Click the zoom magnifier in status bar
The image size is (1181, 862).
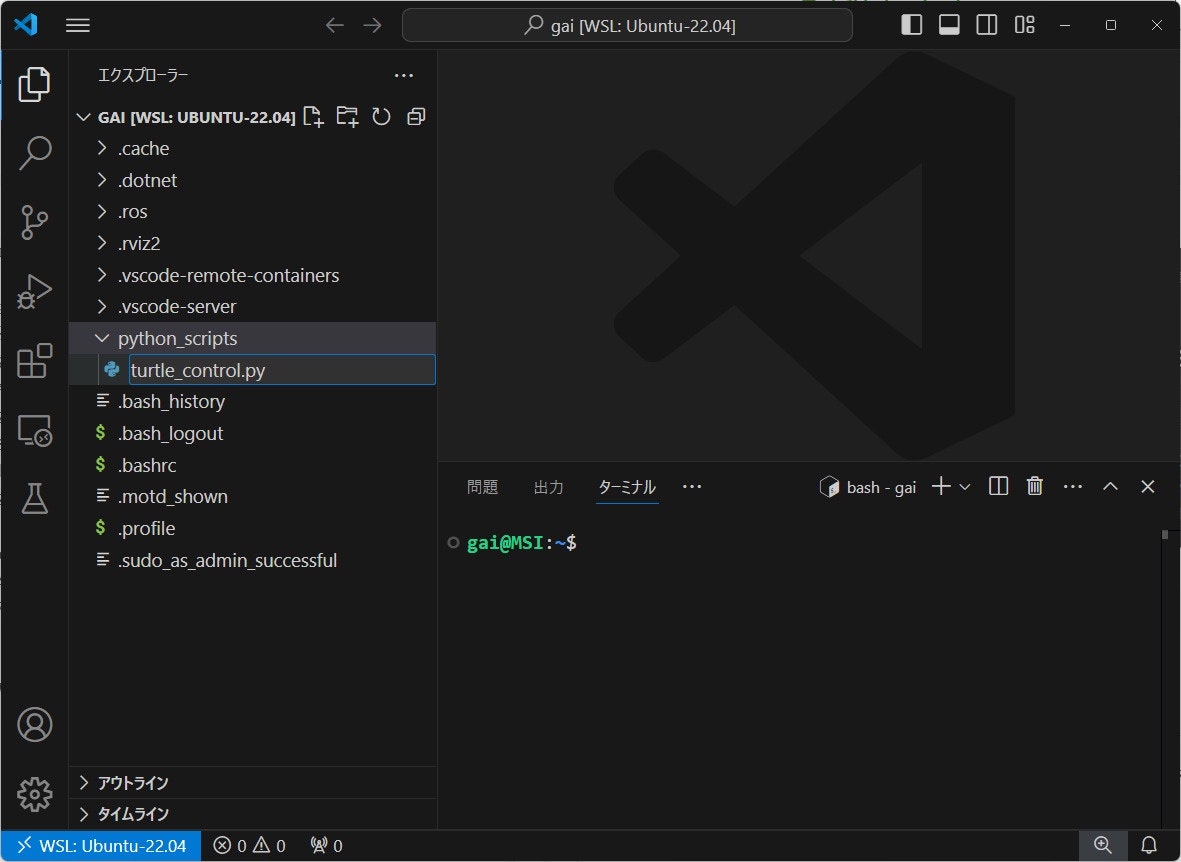point(1103,845)
